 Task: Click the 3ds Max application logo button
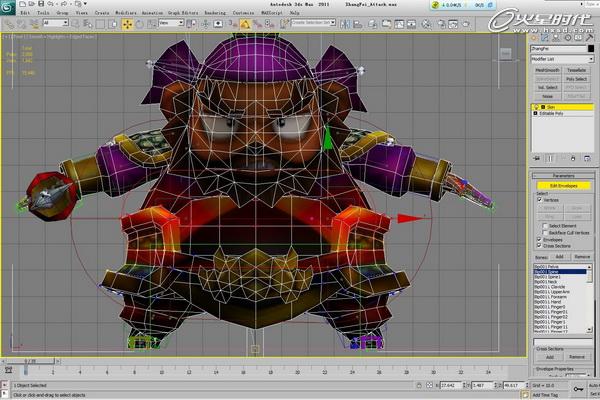point(7,7)
